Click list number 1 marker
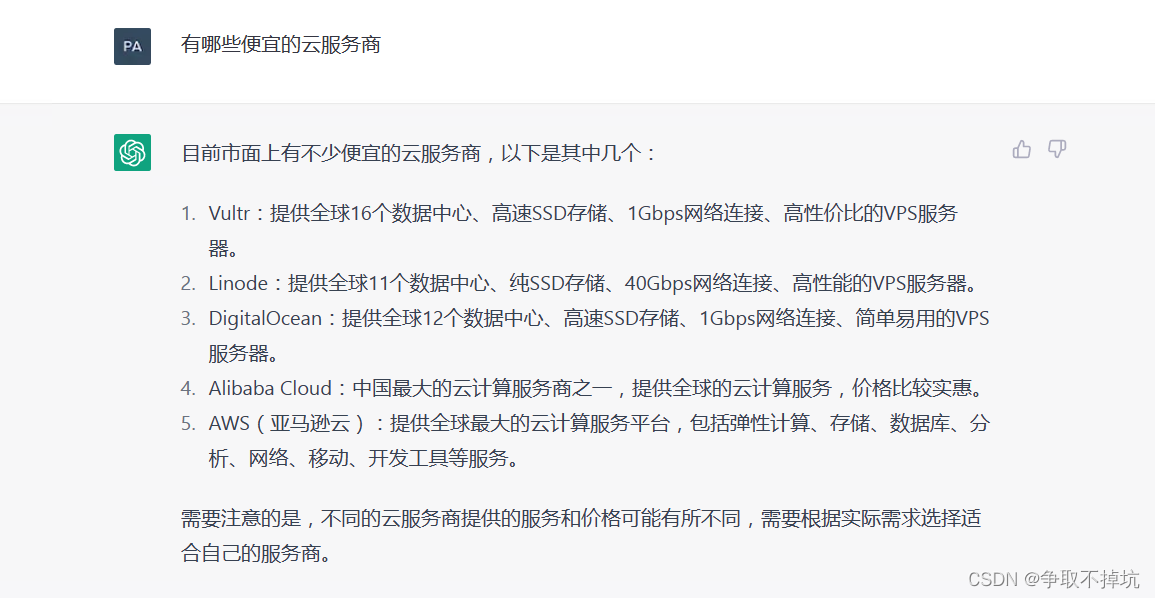Screen dimensions: 1155x598 point(189,214)
